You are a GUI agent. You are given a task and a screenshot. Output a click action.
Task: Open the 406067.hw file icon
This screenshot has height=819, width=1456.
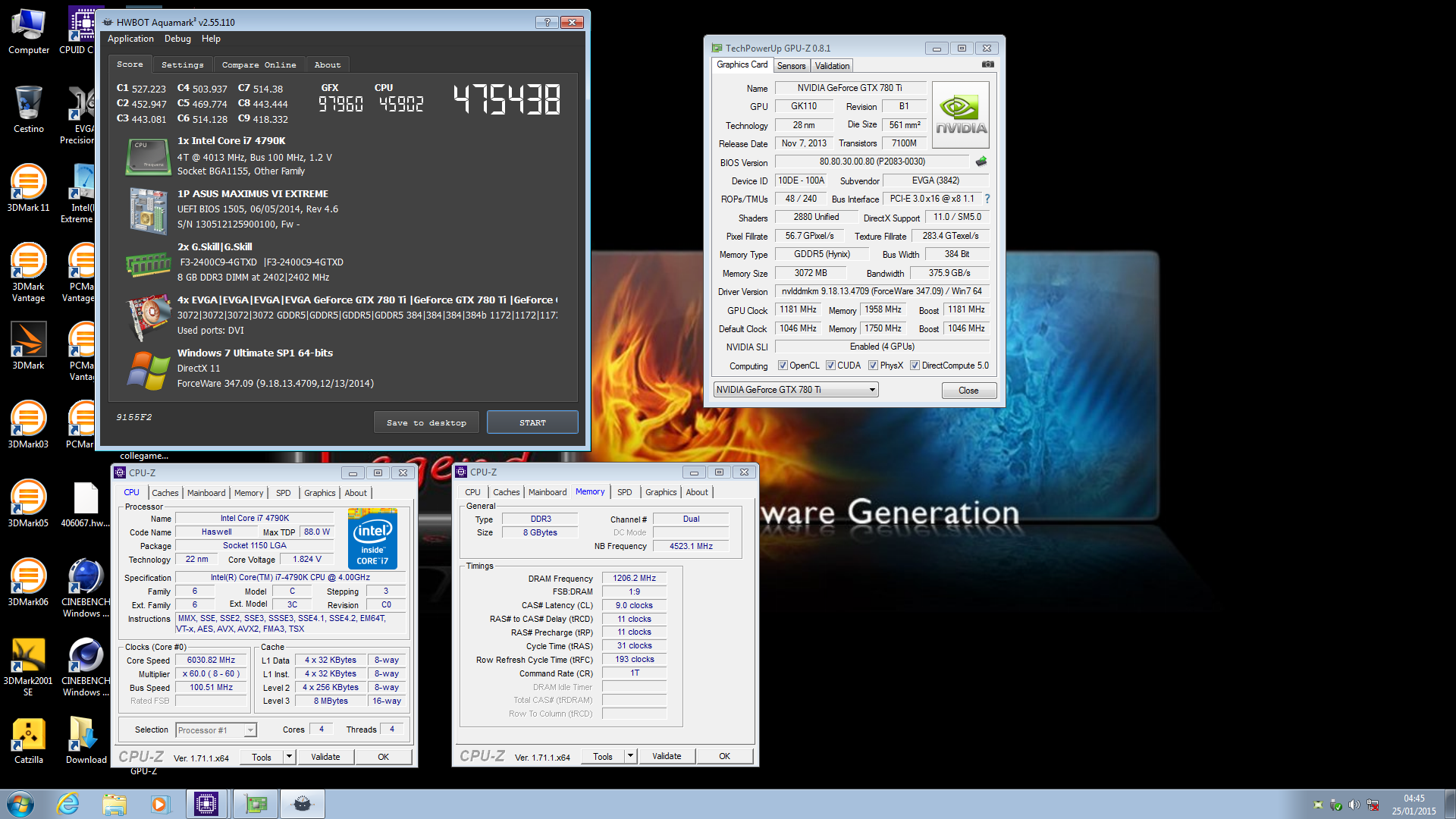pos(86,504)
